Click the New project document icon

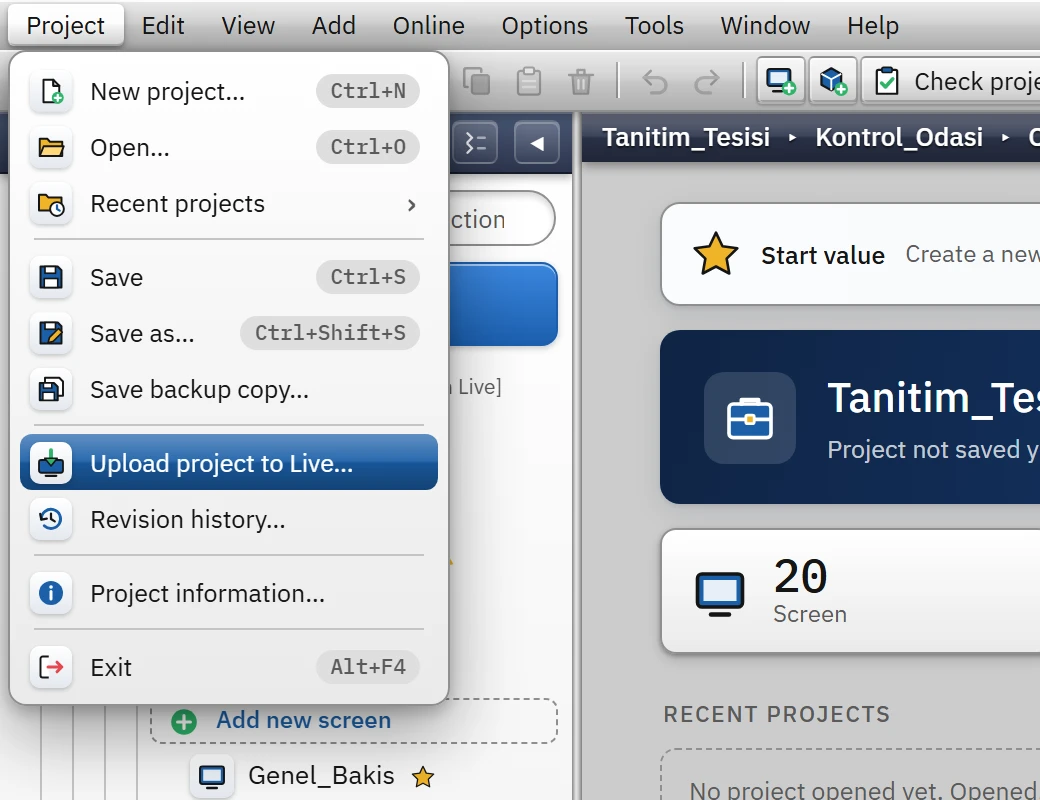click(51, 92)
